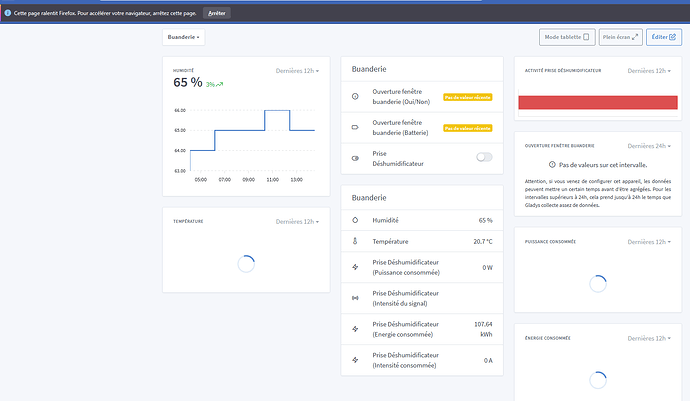This screenshot has width=690, height=401.
Task: Click the humidity line chart
Action: (252, 140)
